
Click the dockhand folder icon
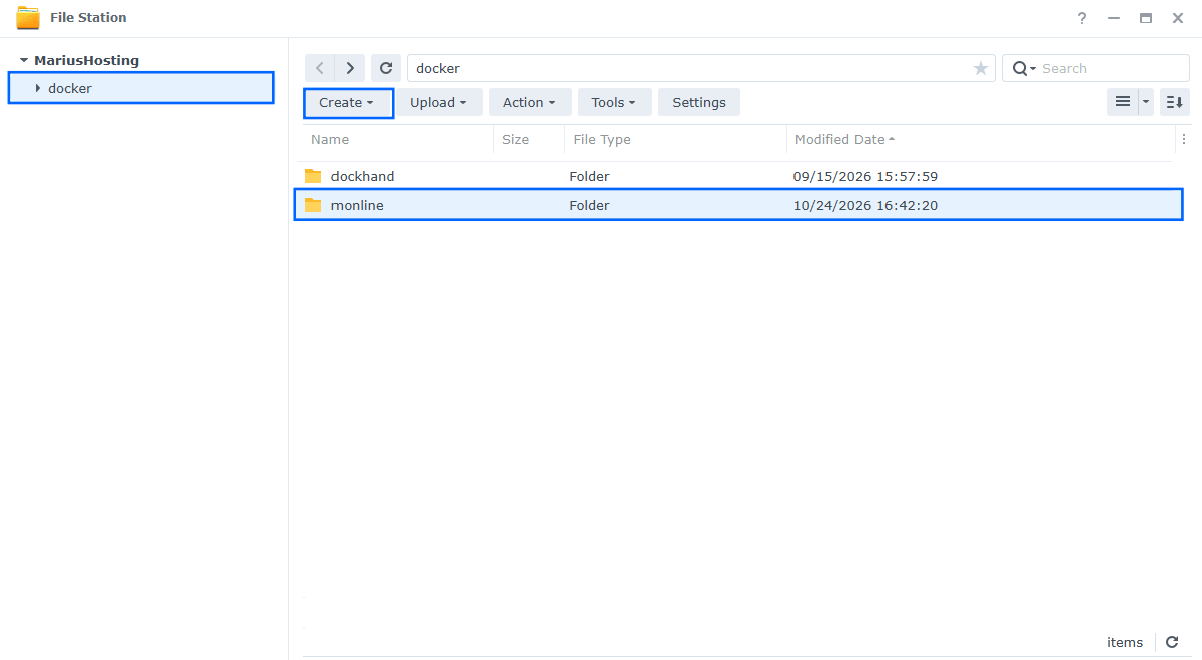point(314,176)
